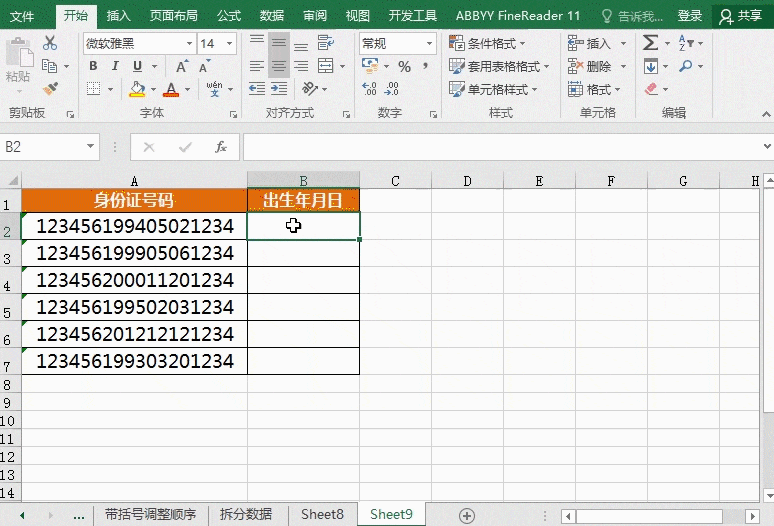Image resolution: width=774 pixels, height=526 pixels.
Task: Click the red font color A
Action: pyautogui.click(x=171, y=89)
